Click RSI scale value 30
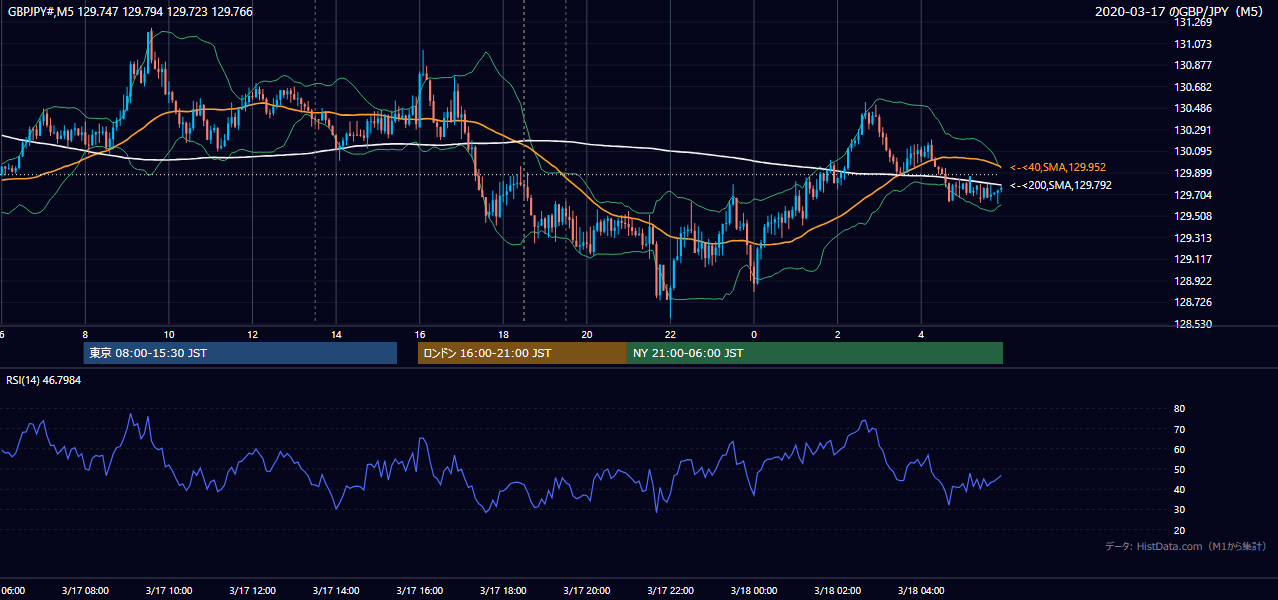The image size is (1278, 600). coord(1179,510)
